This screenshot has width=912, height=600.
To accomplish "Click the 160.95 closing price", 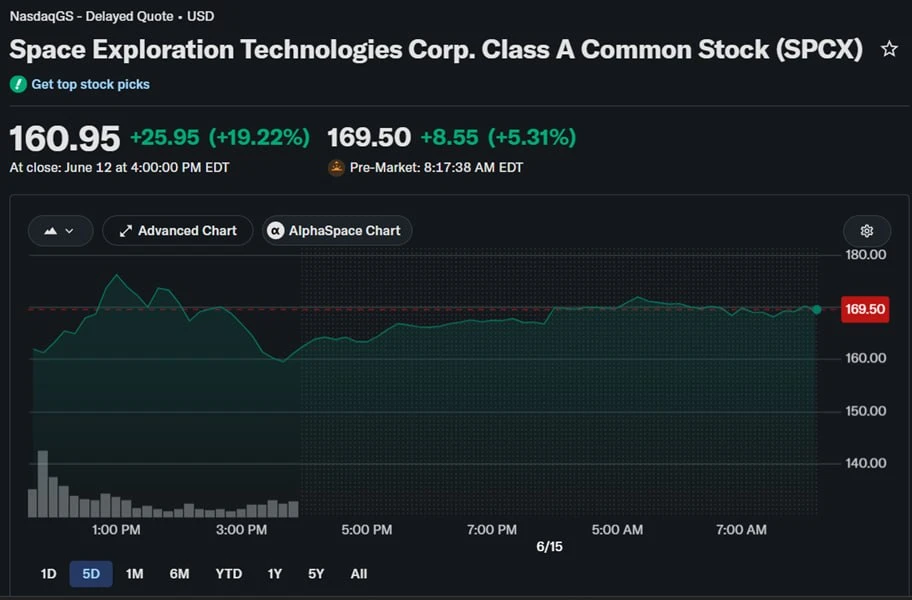I will [65, 139].
